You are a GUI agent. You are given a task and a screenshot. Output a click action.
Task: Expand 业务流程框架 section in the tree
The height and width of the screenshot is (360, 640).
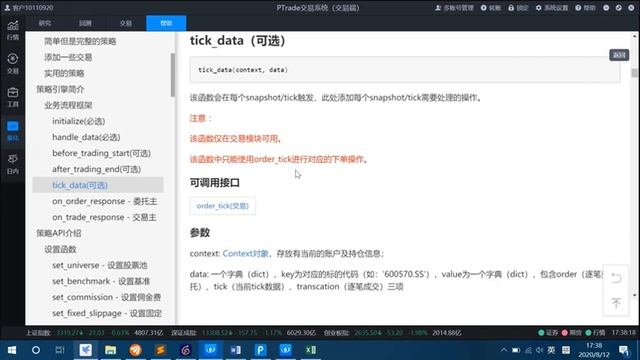click(x=68, y=105)
